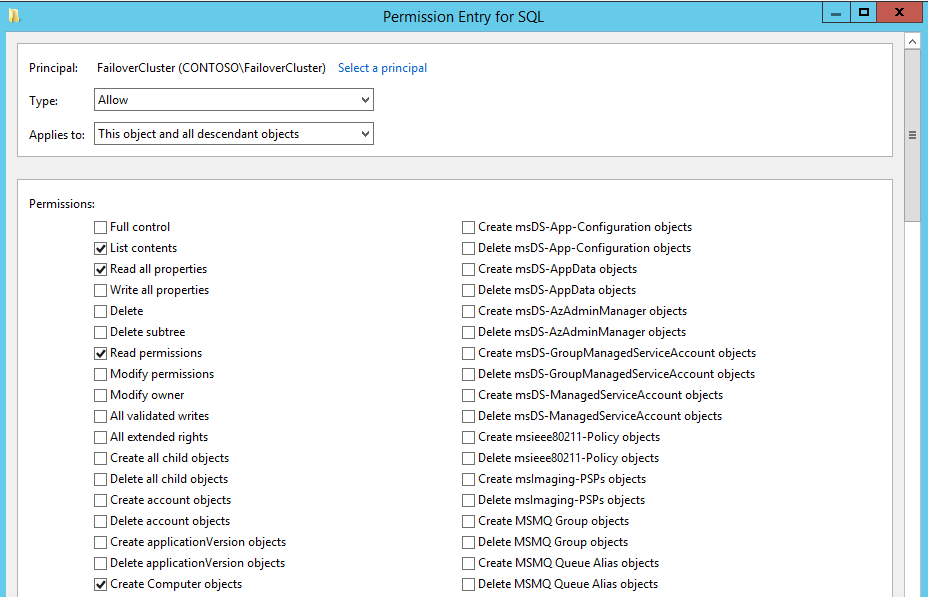Image resolution: width=928 pixels, height=597 pixels.
Task: Check Delete msDS-AppData objects
Action: (x=468, y=291)
